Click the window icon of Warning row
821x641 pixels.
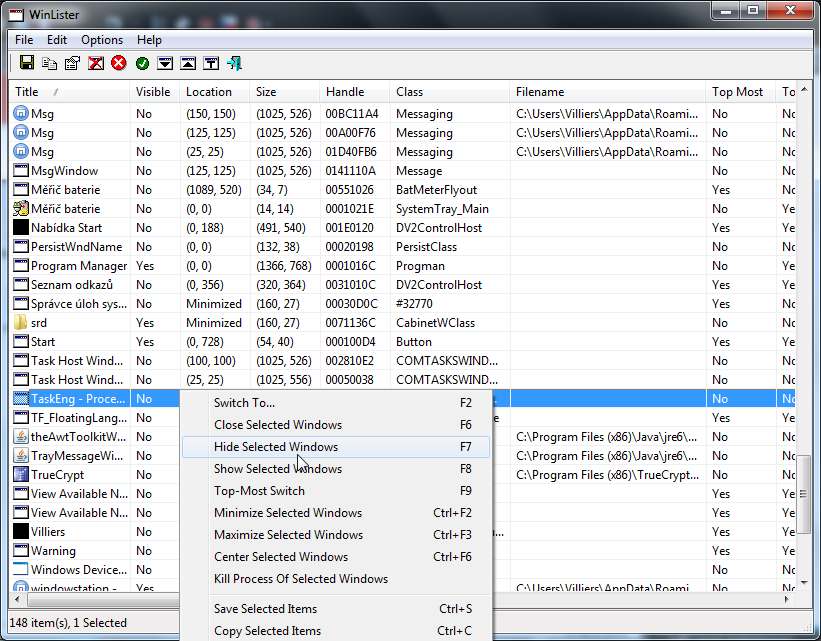coord(20,550)
